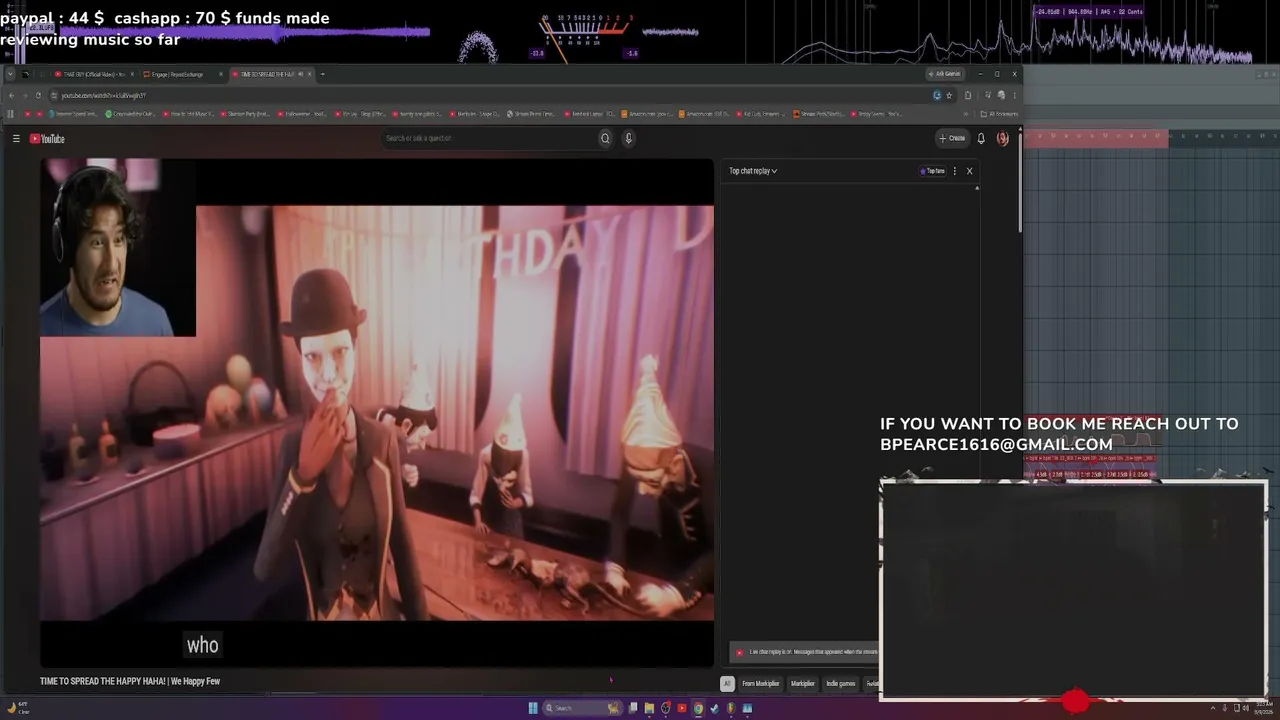The width and height of the screenshot is (1280, 720).
Task: Select the Indie games filter chip
Action: tap(841, 684)
